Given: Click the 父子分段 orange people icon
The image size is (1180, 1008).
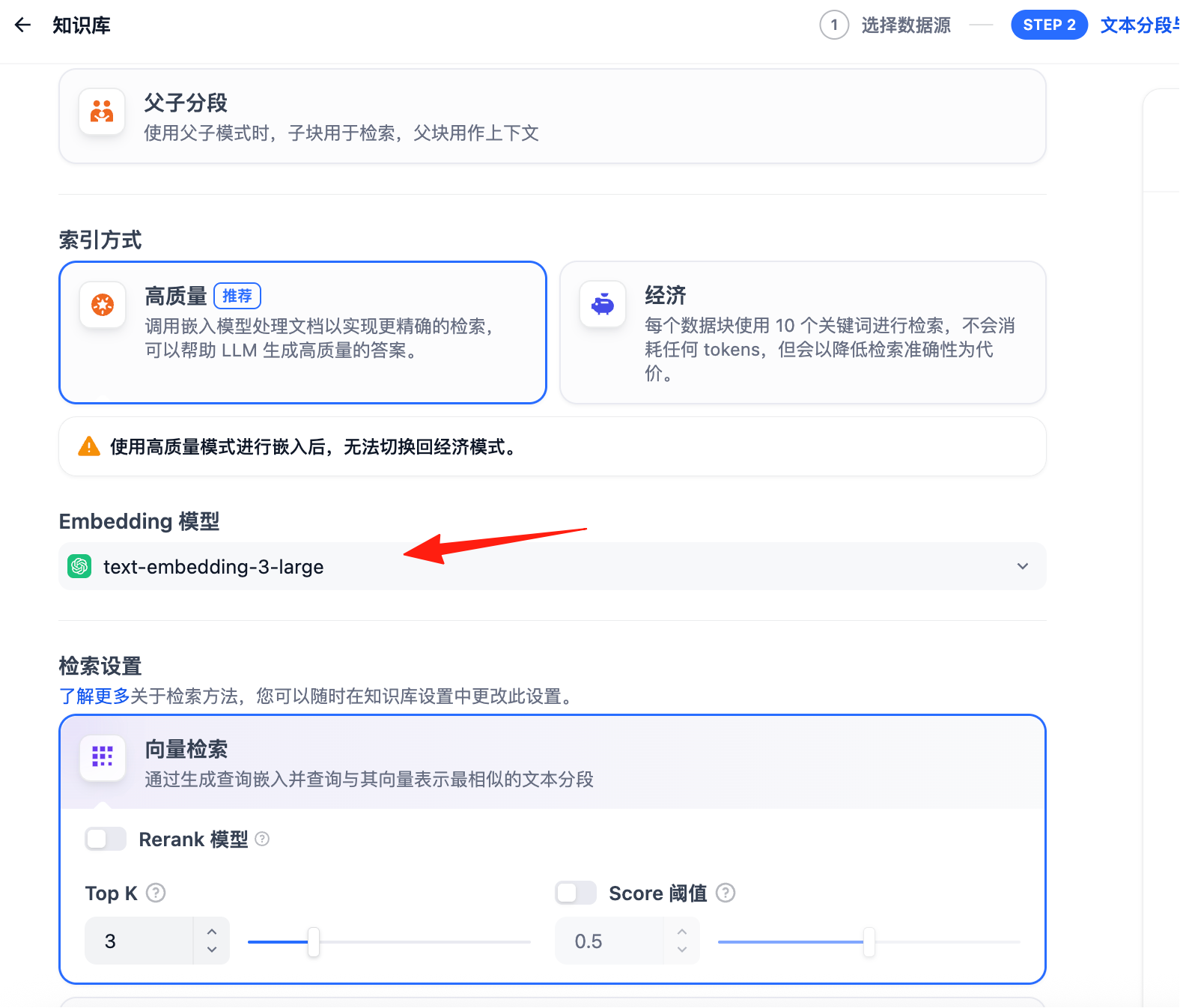Looking at the screenshot, I should 102,112.
